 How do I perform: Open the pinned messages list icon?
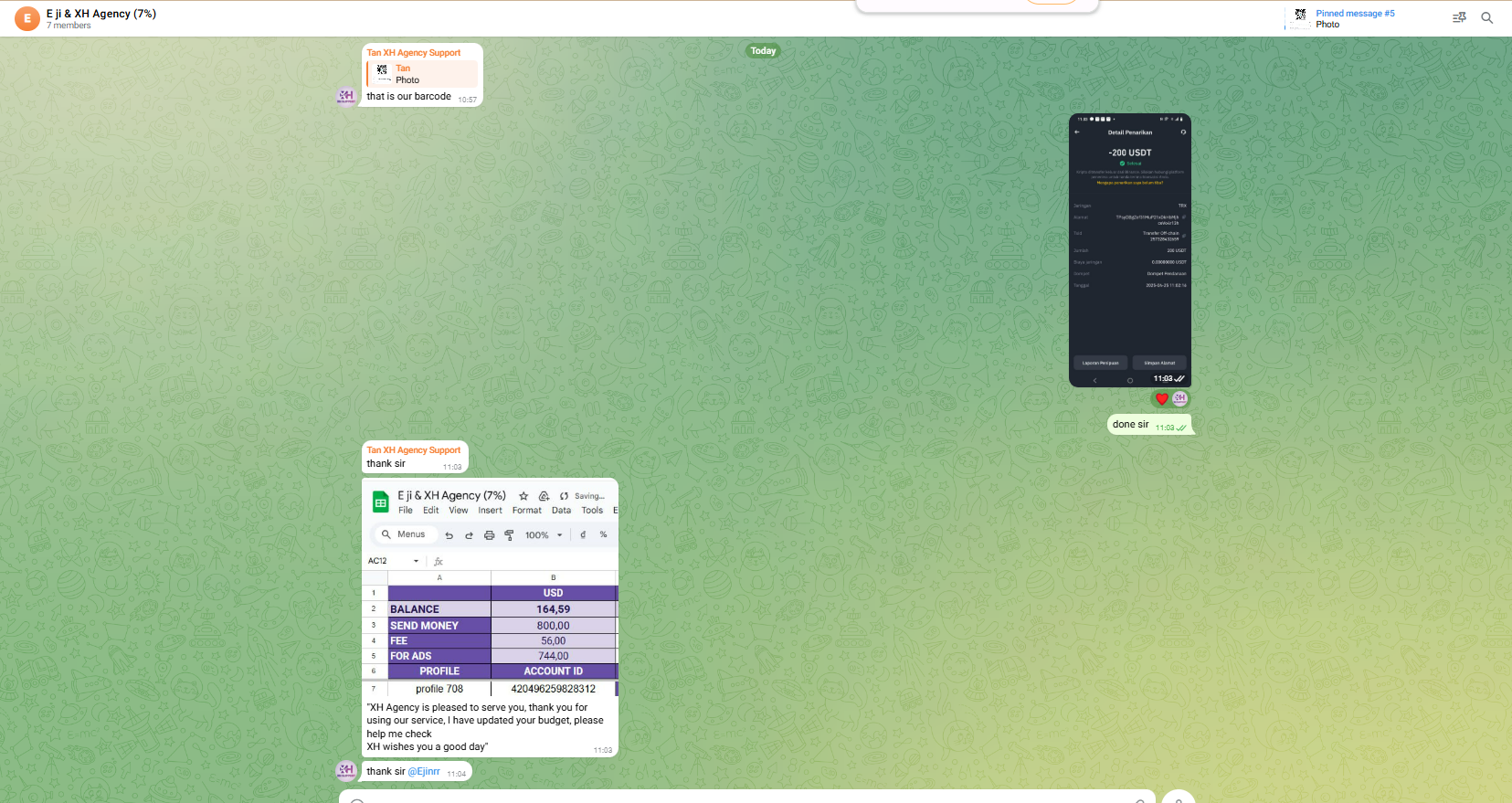(1459, 17)
